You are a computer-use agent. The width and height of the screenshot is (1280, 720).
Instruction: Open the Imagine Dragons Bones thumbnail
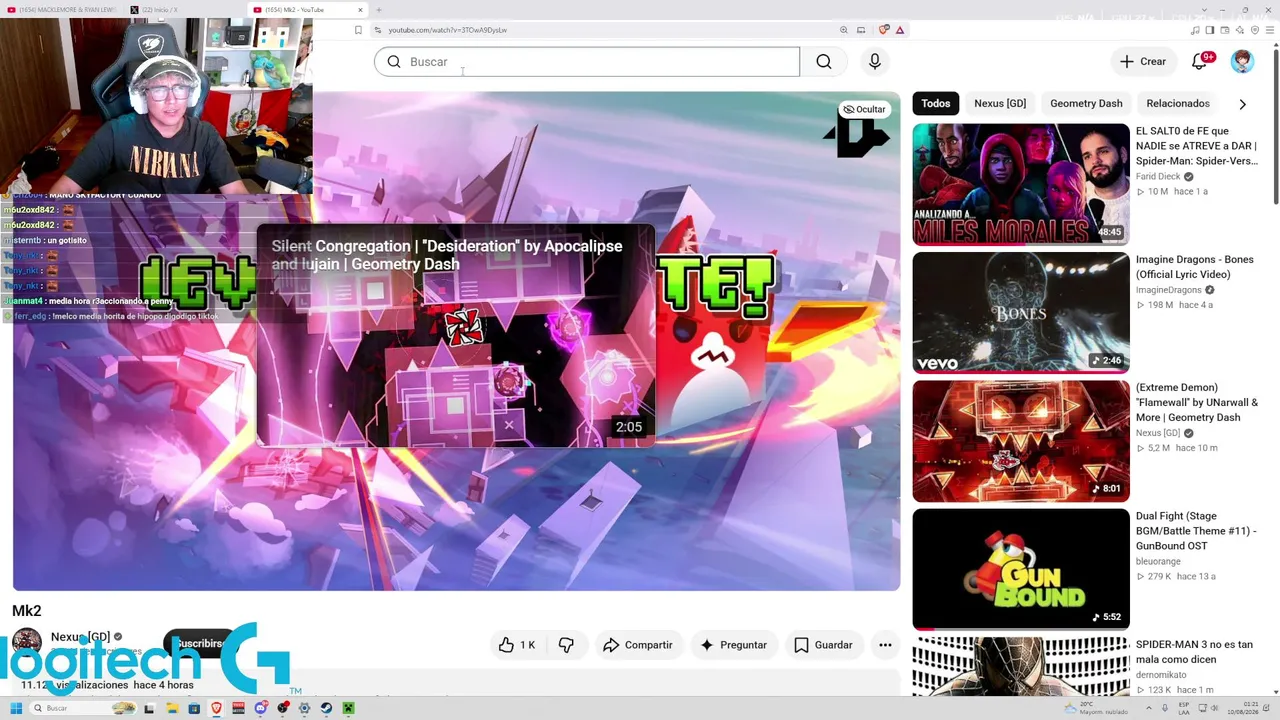pyautogui.click(x=1021, y=313)
